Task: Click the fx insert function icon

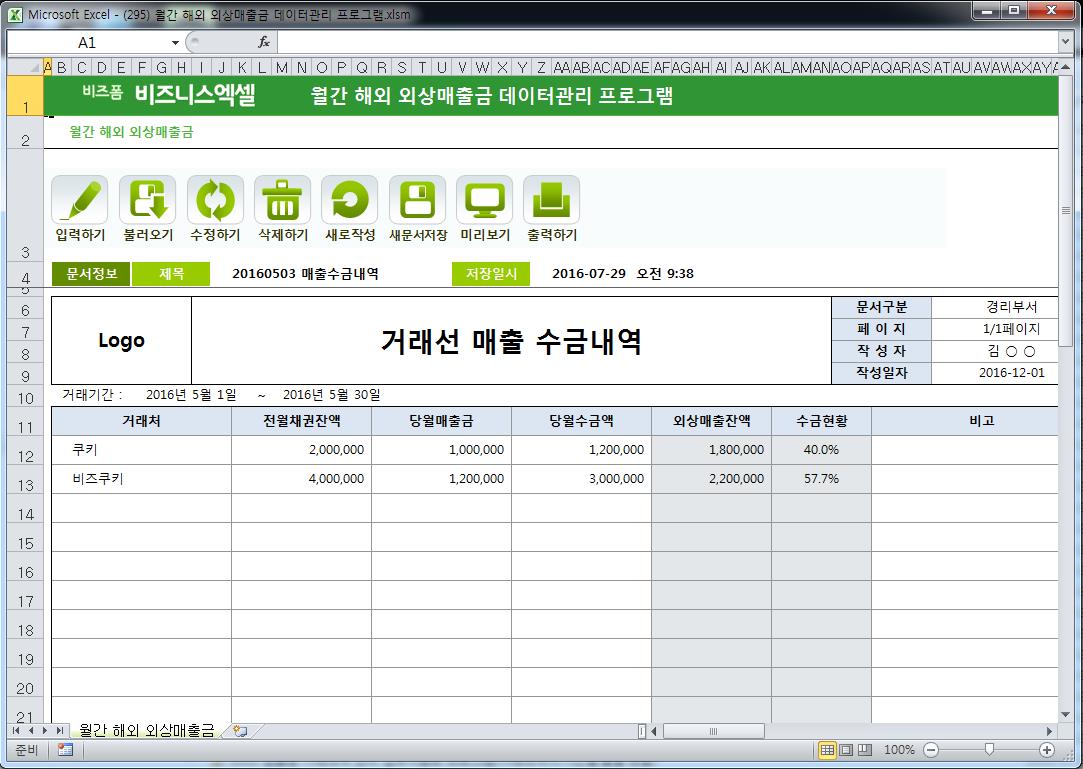Action: pos(264,42)
